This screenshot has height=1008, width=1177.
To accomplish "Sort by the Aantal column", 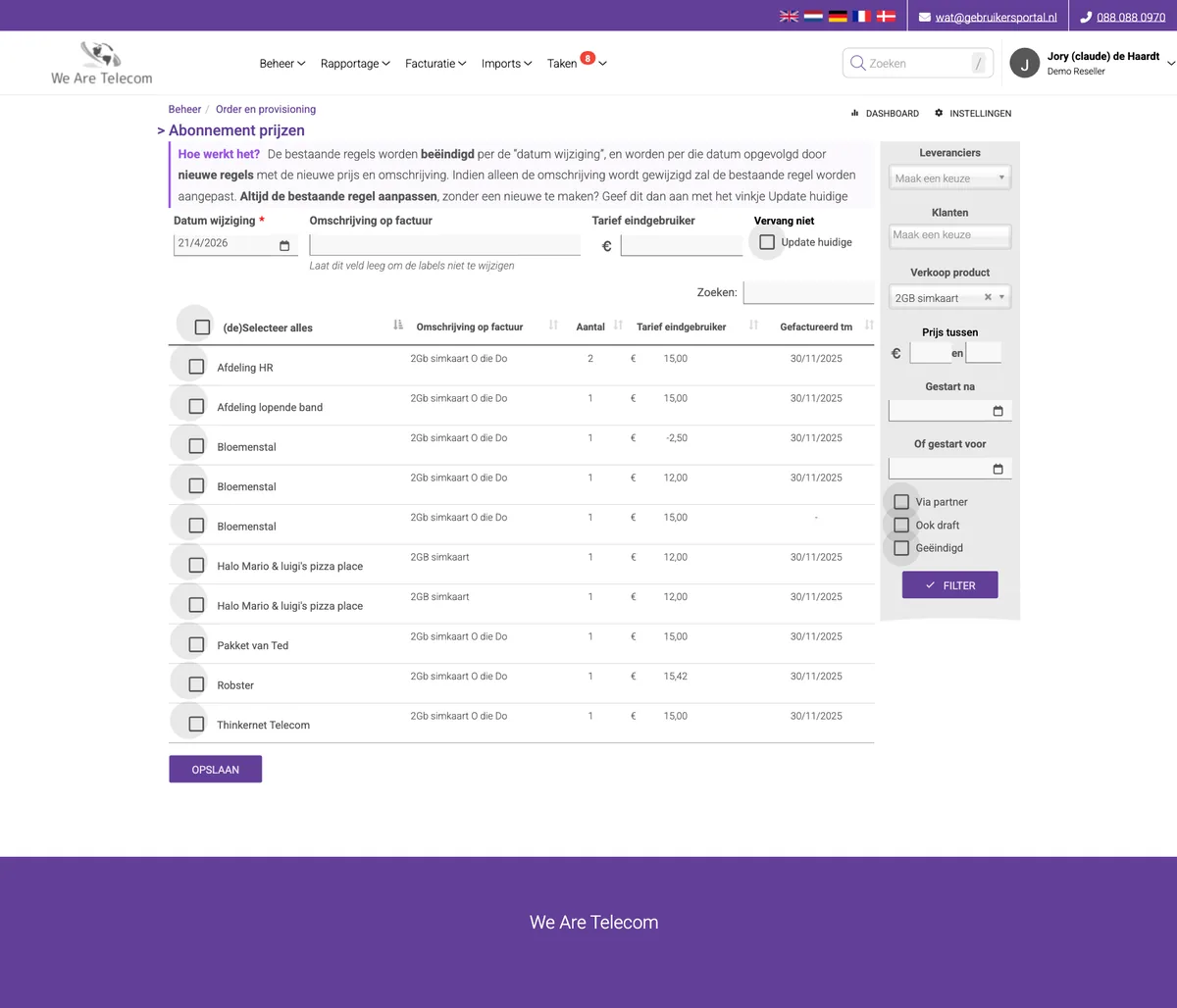I will point(618,326).
